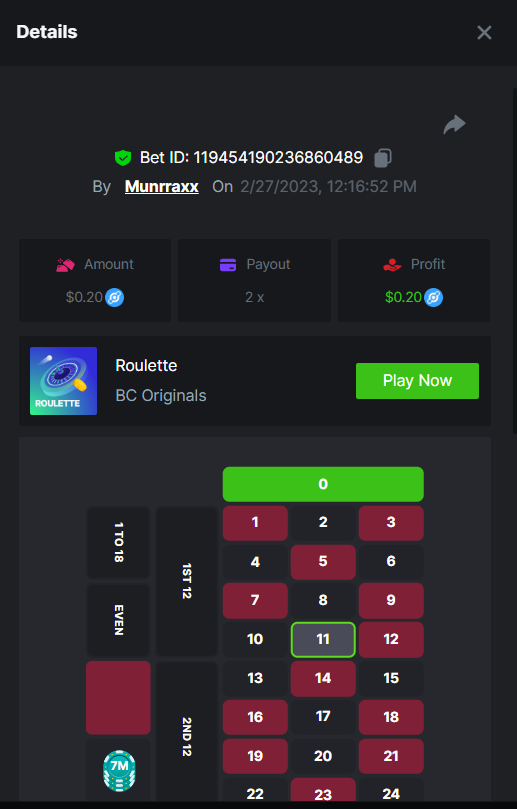Select the black number 17 cell
This screenshot has height=809, width=517.
click(x=323, y=717)
